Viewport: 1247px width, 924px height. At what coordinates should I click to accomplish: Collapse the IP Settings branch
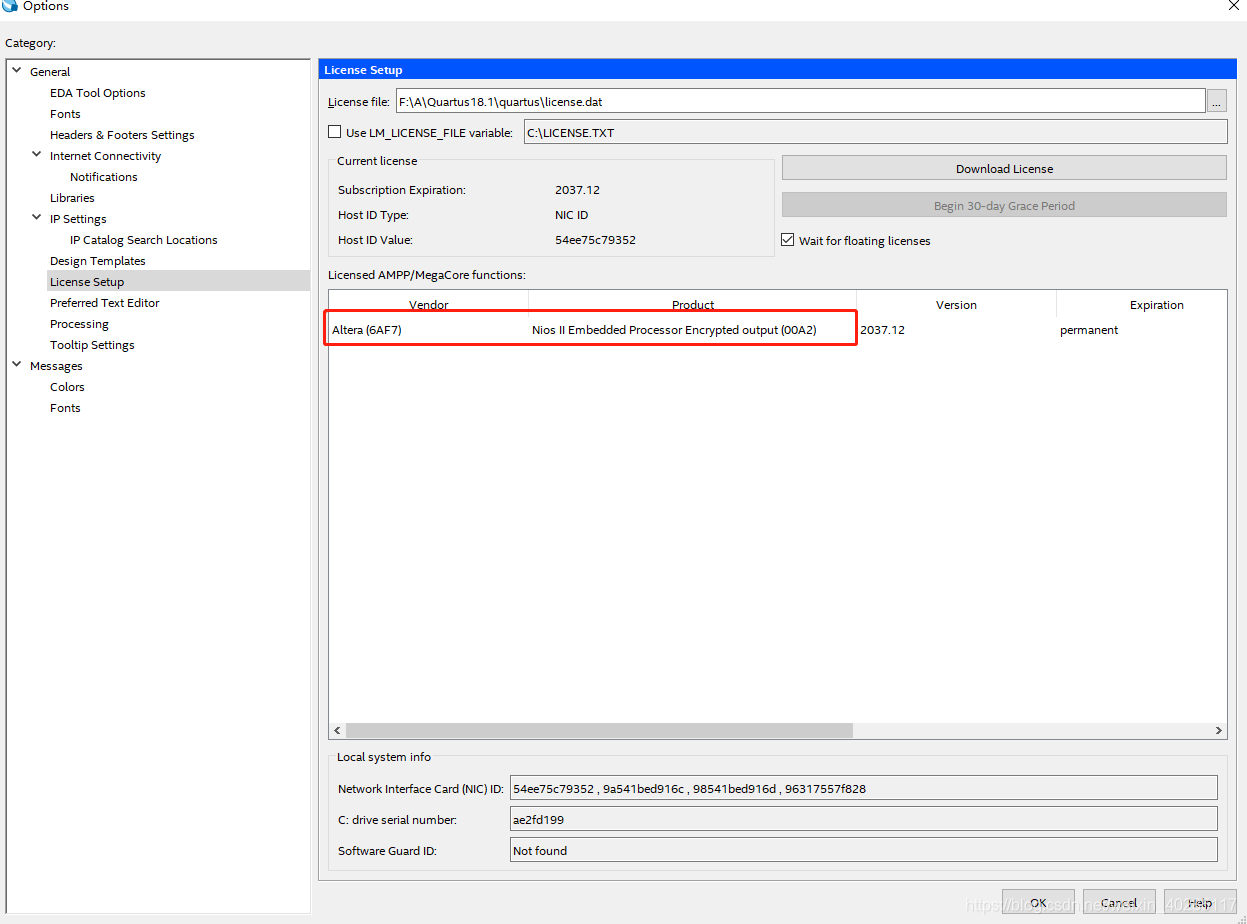coord(36,218)
